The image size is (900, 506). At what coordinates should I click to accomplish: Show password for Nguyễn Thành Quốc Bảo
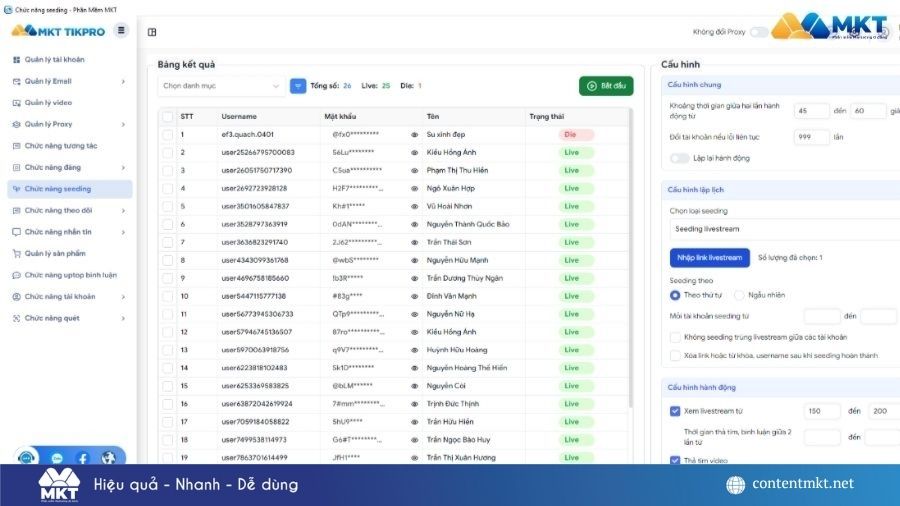coord(414,224)
